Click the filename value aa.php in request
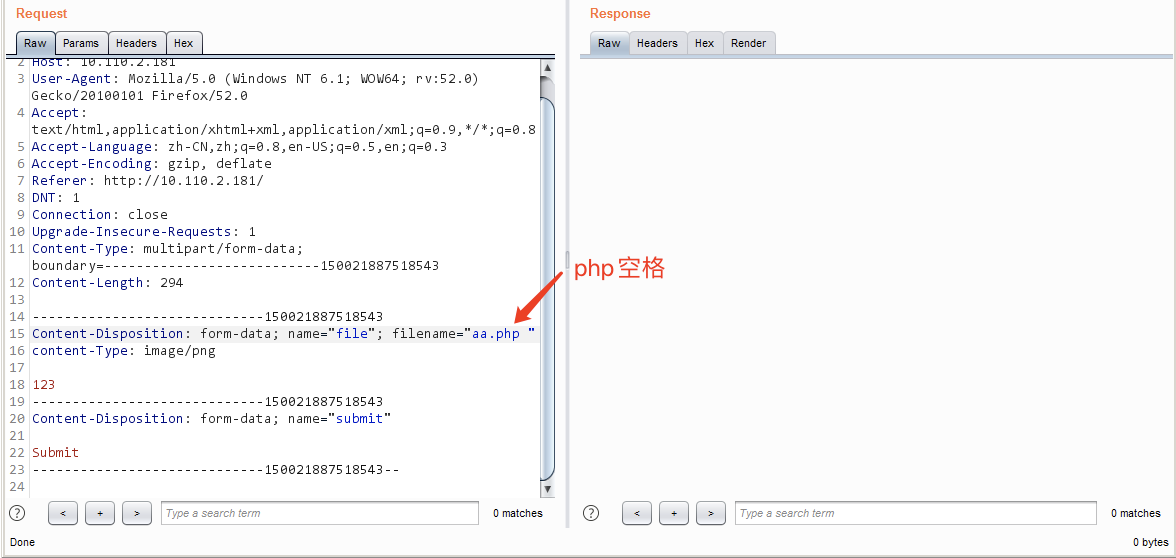1176x558 pixels. (x=495, y=334)
